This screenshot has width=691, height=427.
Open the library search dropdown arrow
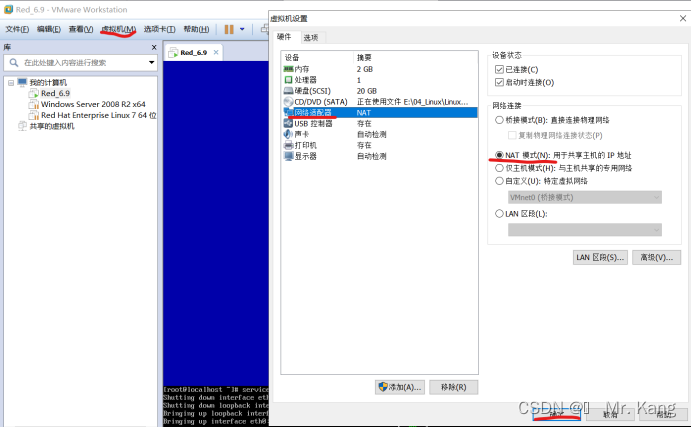click(x=151, y=63)
